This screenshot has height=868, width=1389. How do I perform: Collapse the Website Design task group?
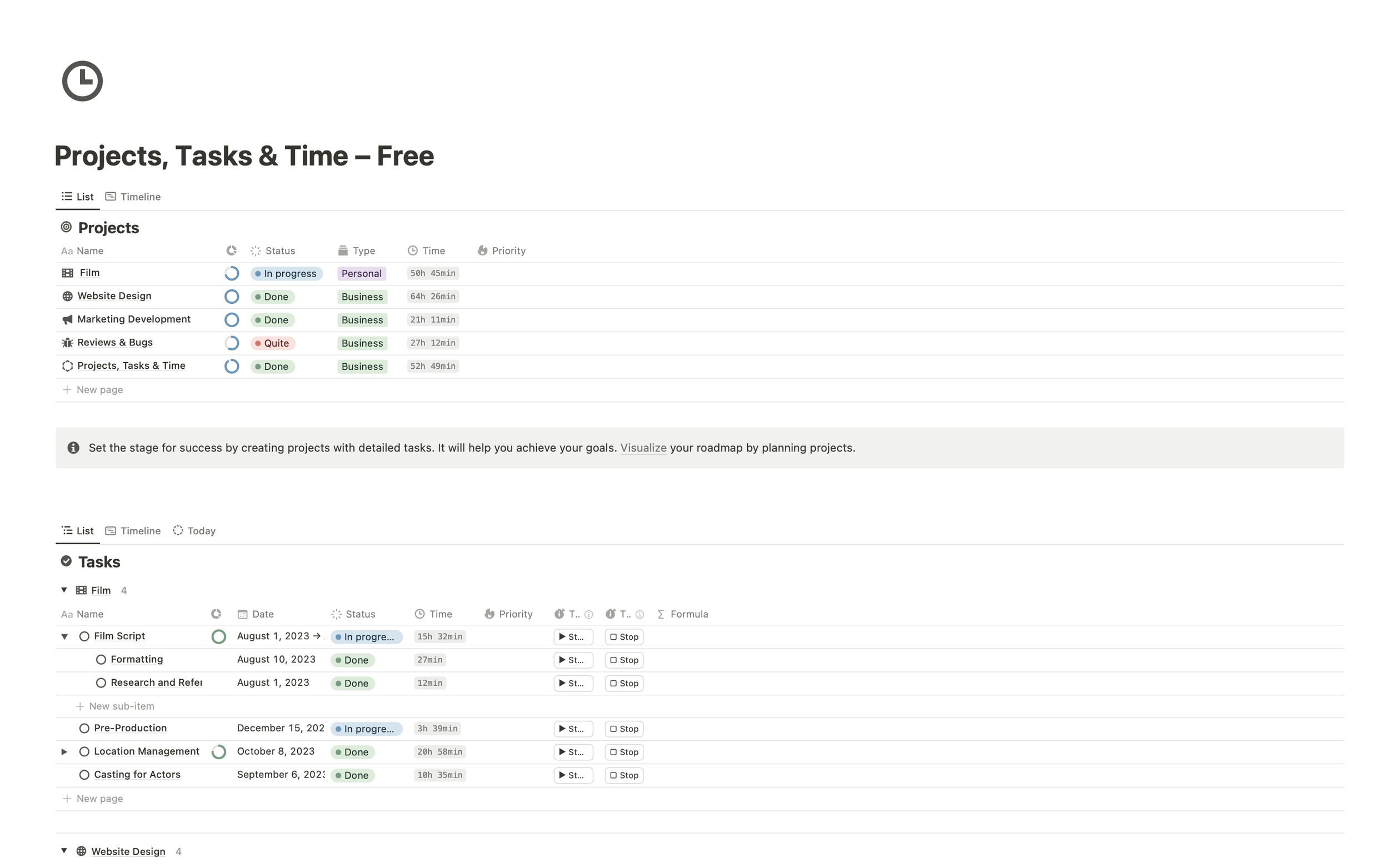tap(64, 851)
